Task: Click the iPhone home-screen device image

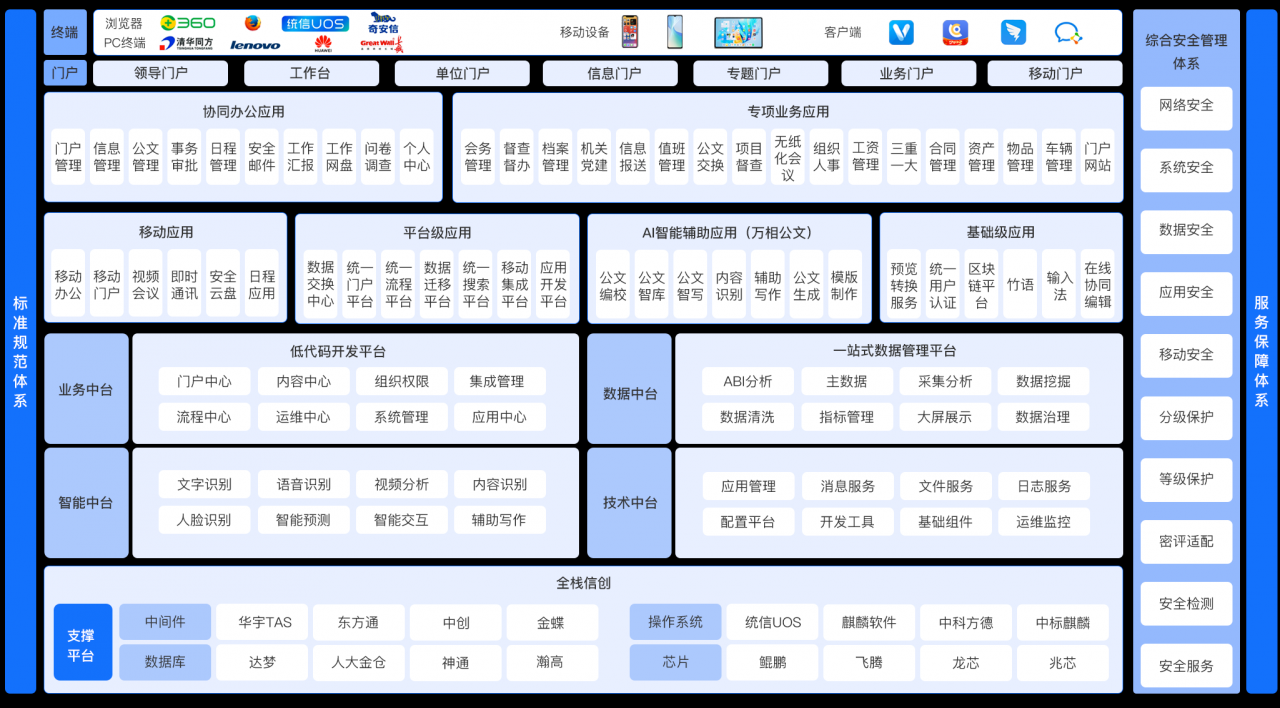Action: (x=629, y=32)
